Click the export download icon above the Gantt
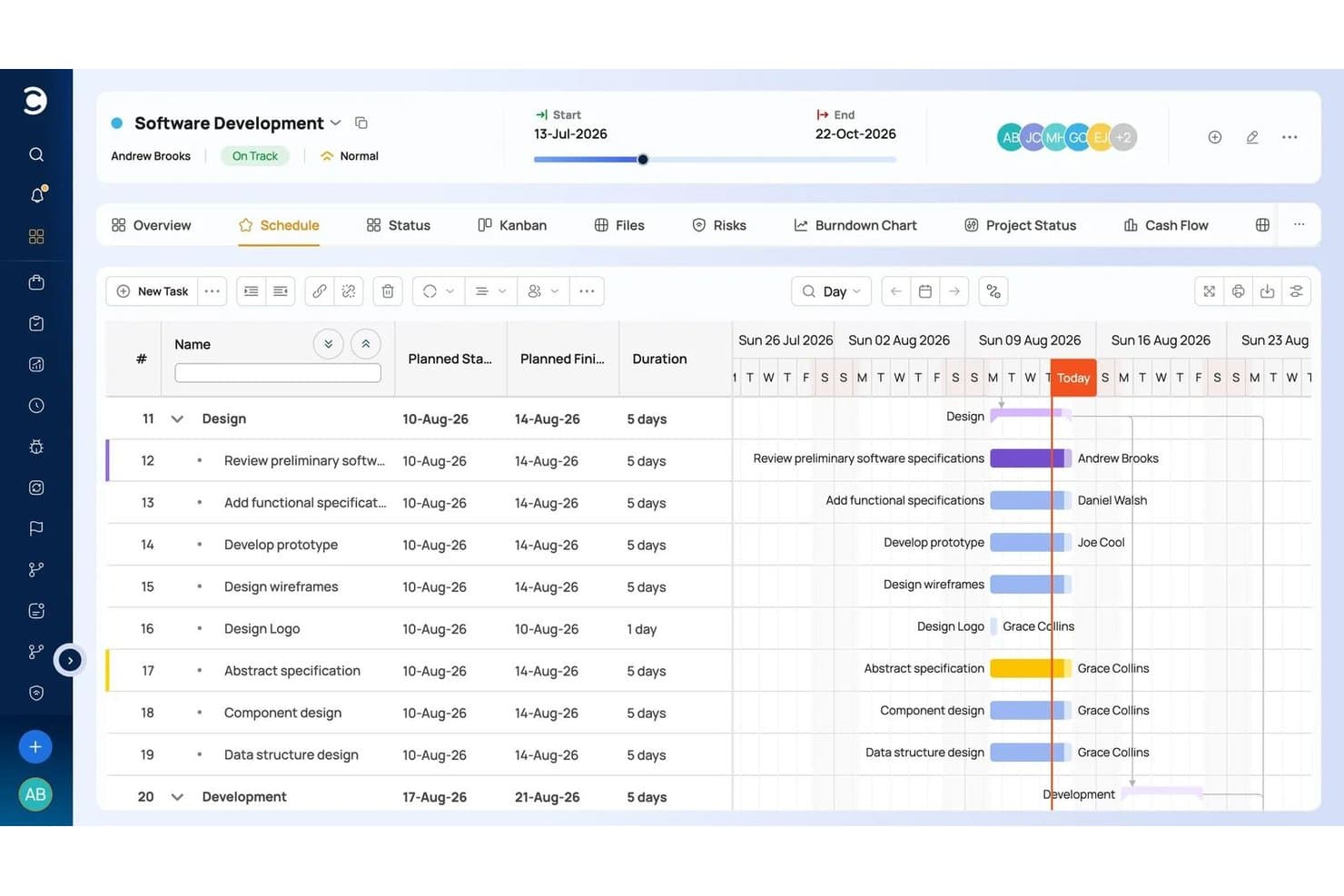This screenshot has height=896, width=1344. click(x=1267, y=291)
